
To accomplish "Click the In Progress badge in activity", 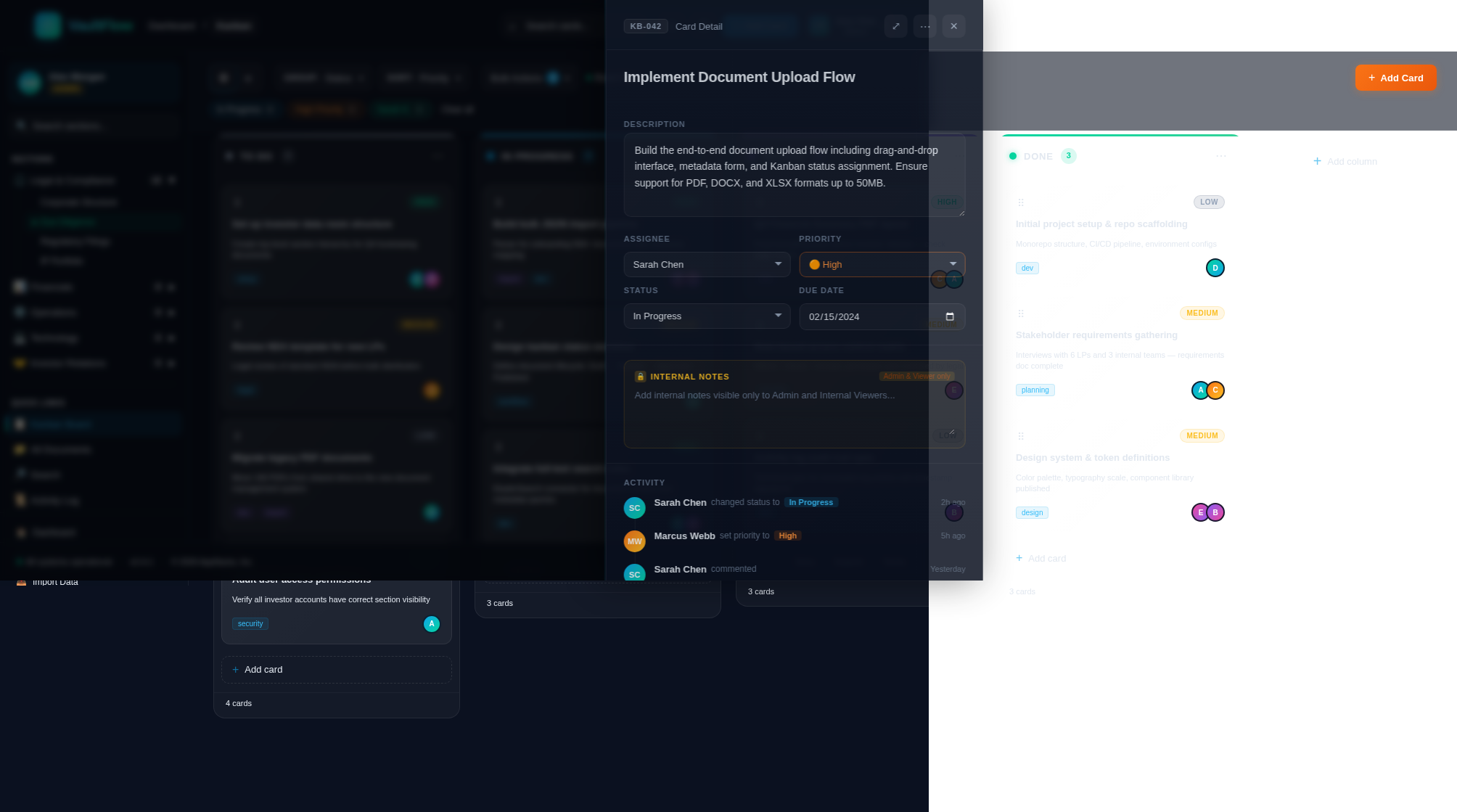I will [x=810, y=502].
